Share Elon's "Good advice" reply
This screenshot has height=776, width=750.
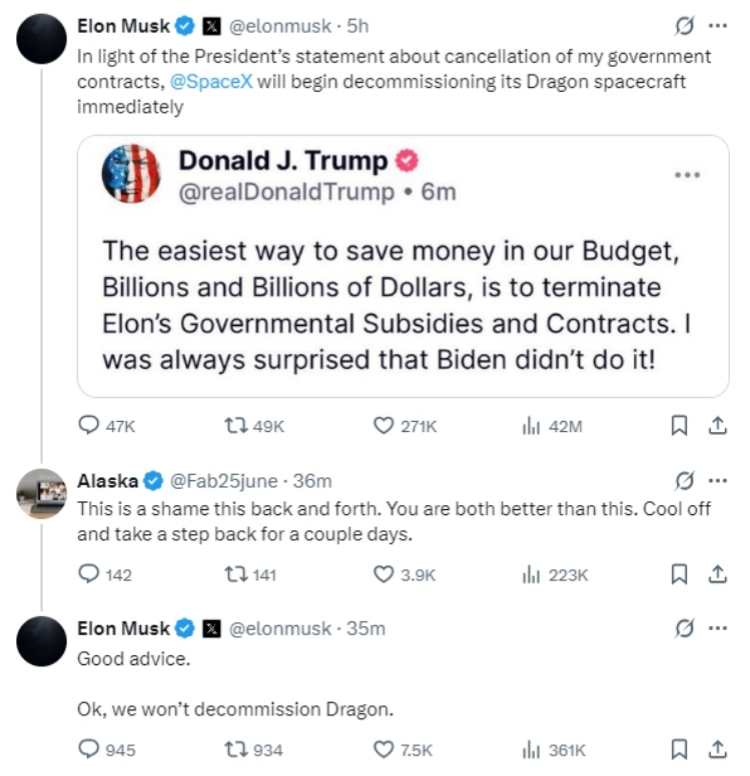click(717, 749)
